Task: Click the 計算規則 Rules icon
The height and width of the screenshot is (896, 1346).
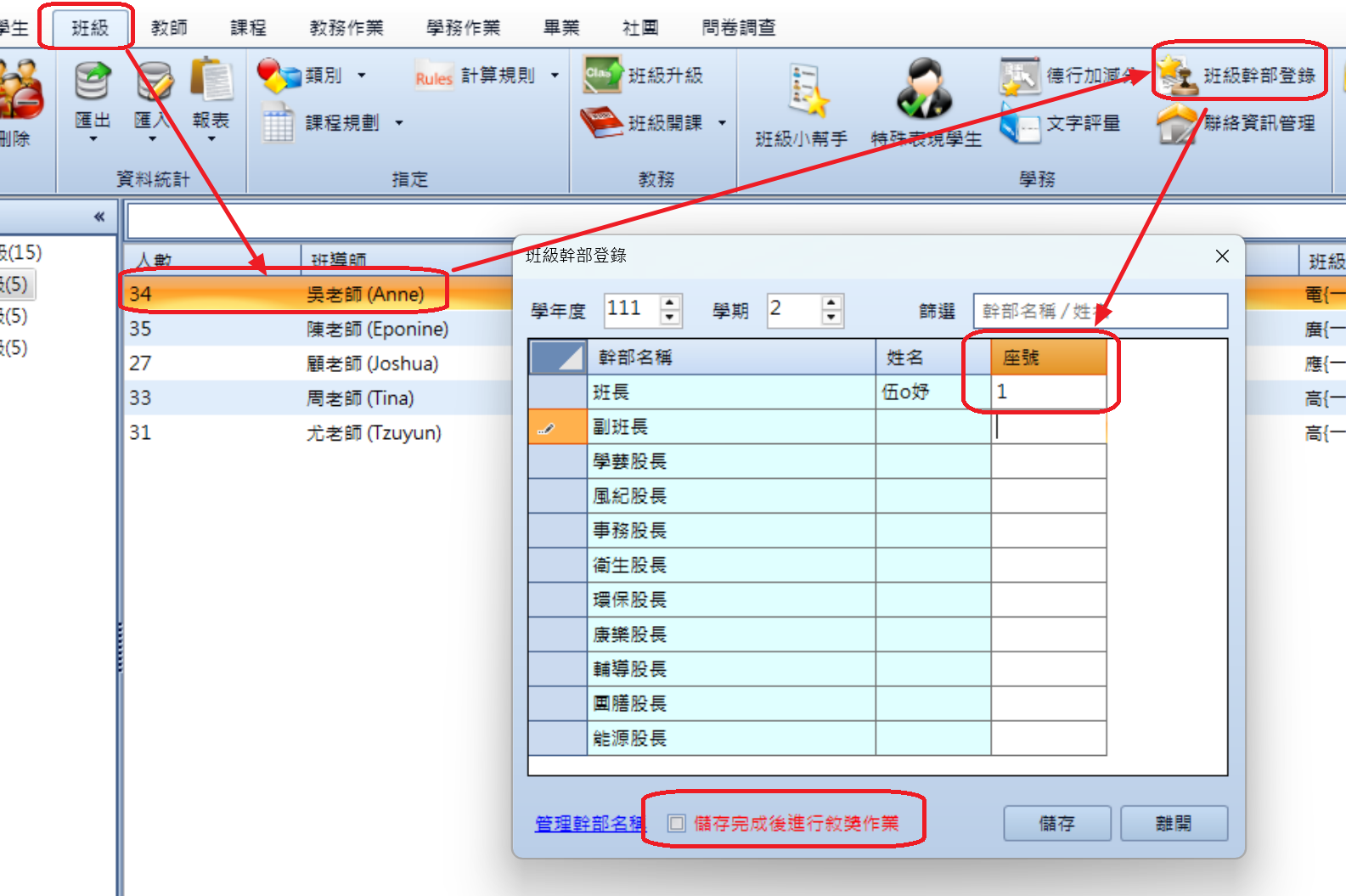Action: [x=434, y=76]
